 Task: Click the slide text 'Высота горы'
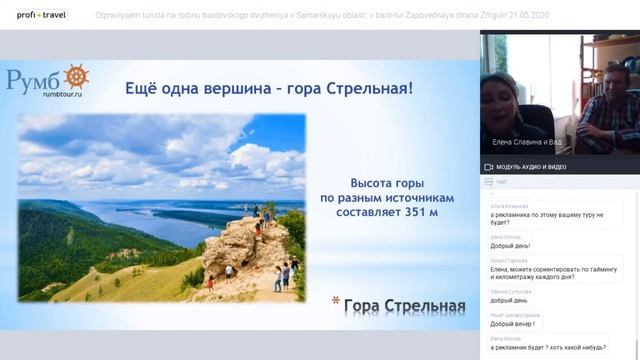[x=387, y=183]
